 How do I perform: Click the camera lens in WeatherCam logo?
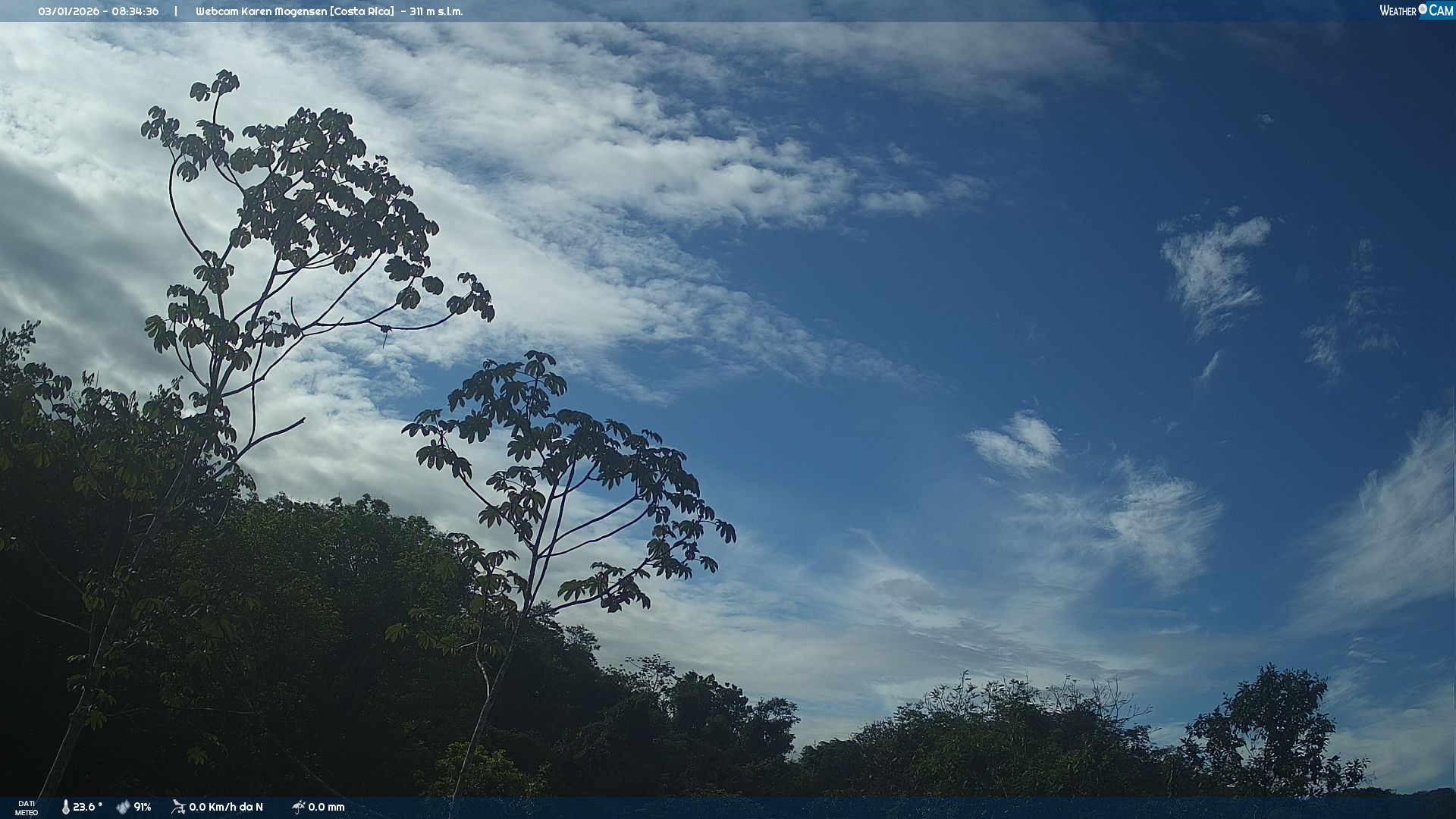[1423, 9]
